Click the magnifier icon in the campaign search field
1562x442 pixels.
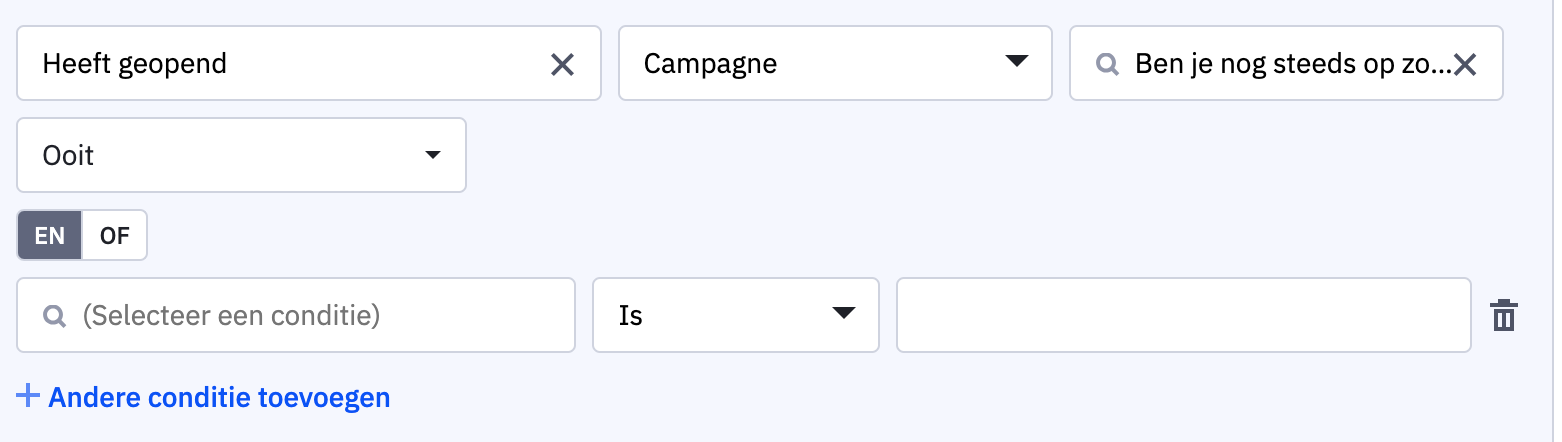click(x=1107, y=65)
